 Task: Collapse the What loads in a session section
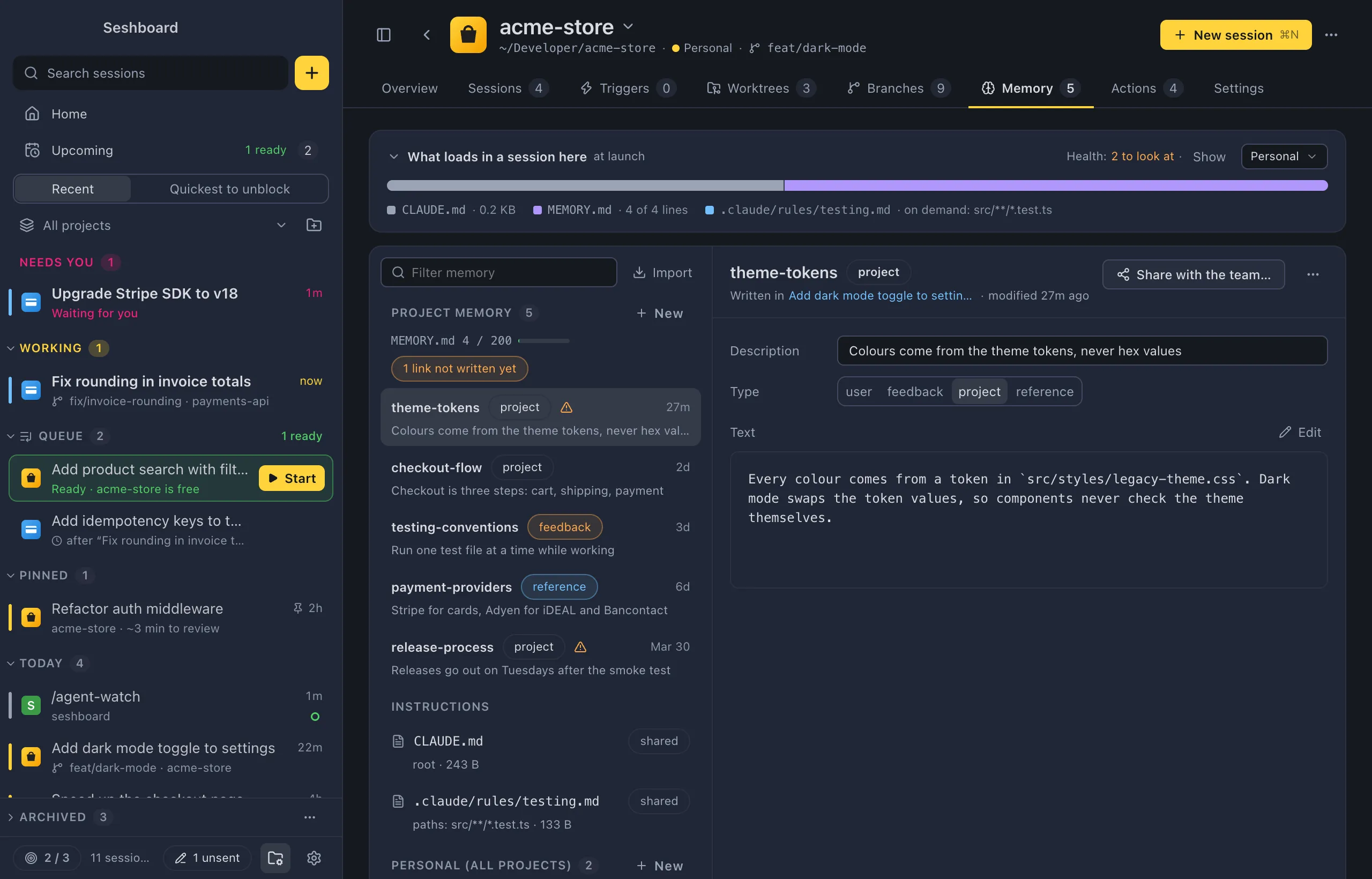tap(394, 156)
